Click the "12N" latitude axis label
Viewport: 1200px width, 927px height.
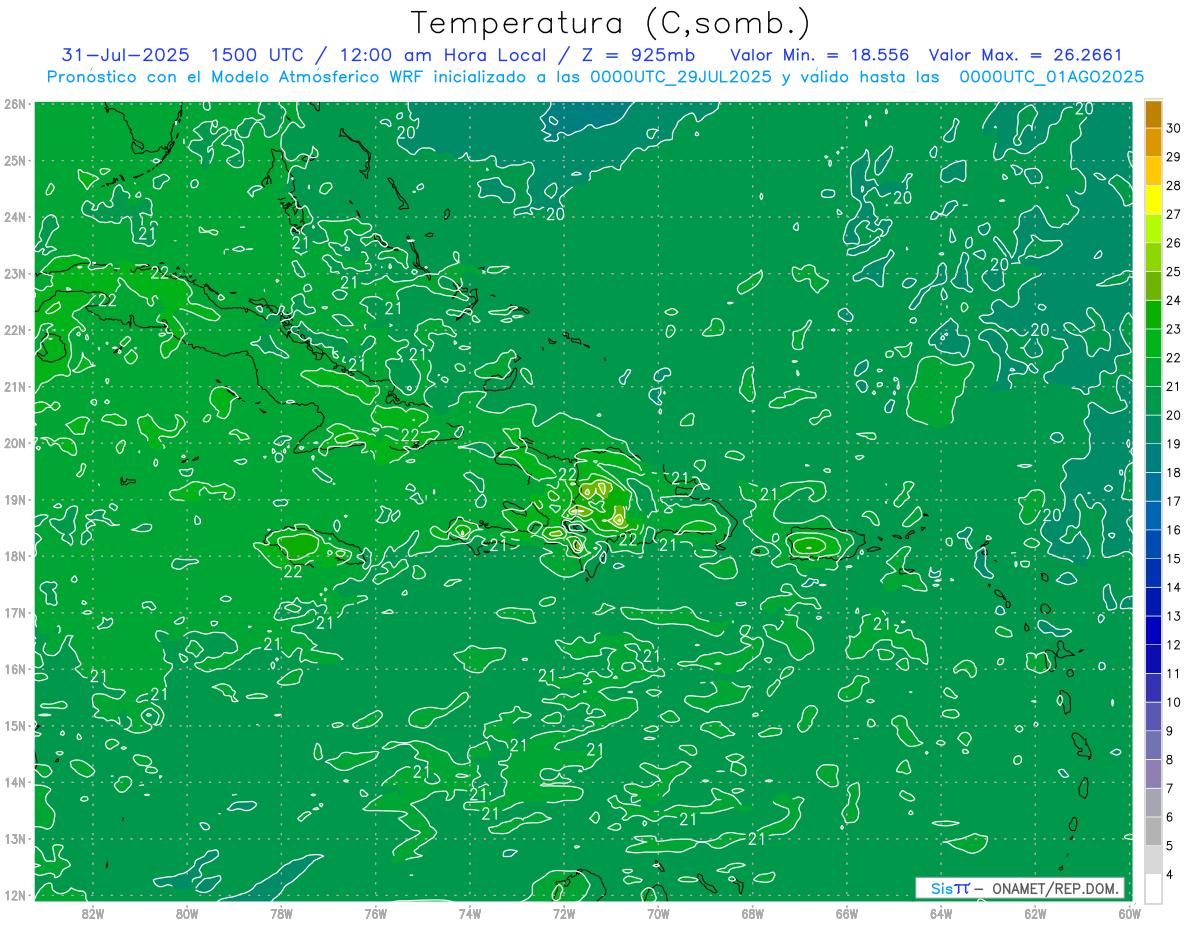pos(15,895)
